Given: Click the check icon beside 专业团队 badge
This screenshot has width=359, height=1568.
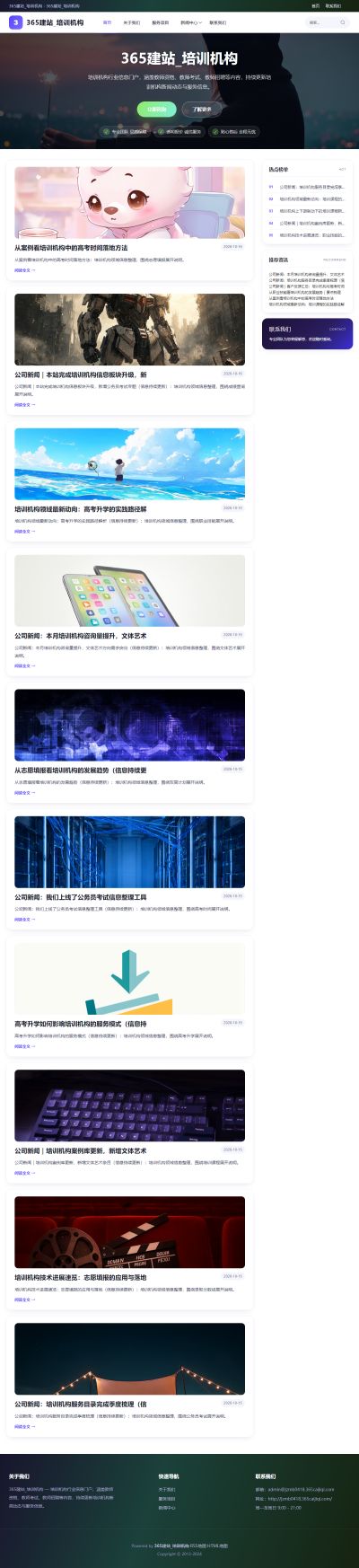Looking at the screenshot, I should tap(107, 131).
